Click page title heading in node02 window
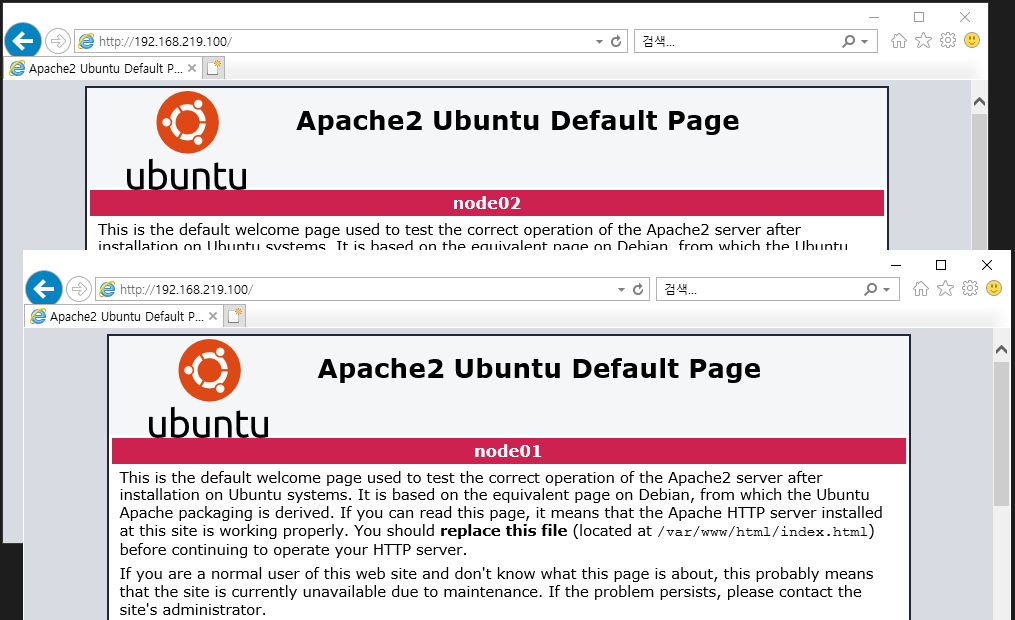 (518, 121)
